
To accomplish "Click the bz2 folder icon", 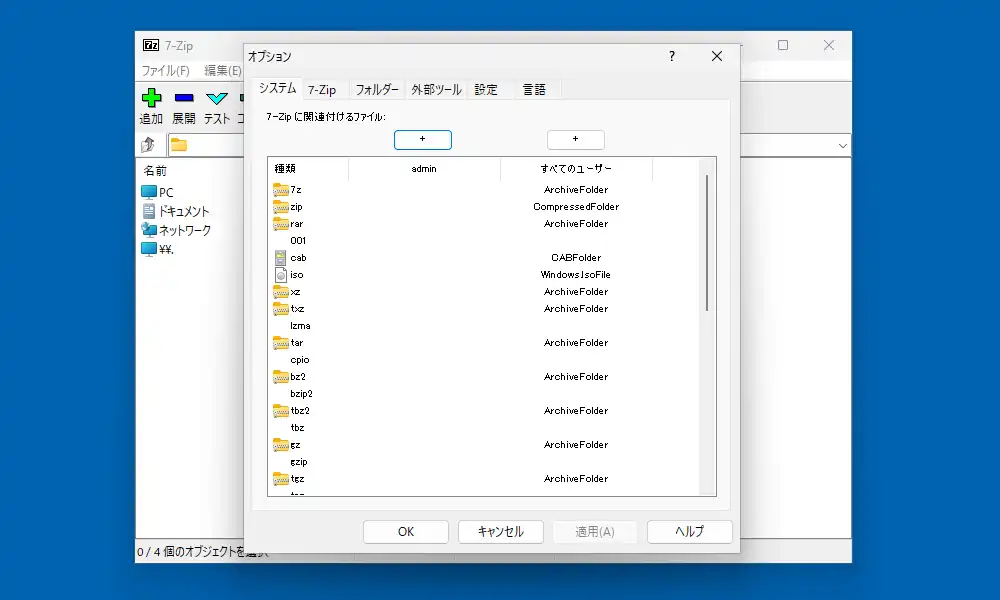I will (281, 377).
